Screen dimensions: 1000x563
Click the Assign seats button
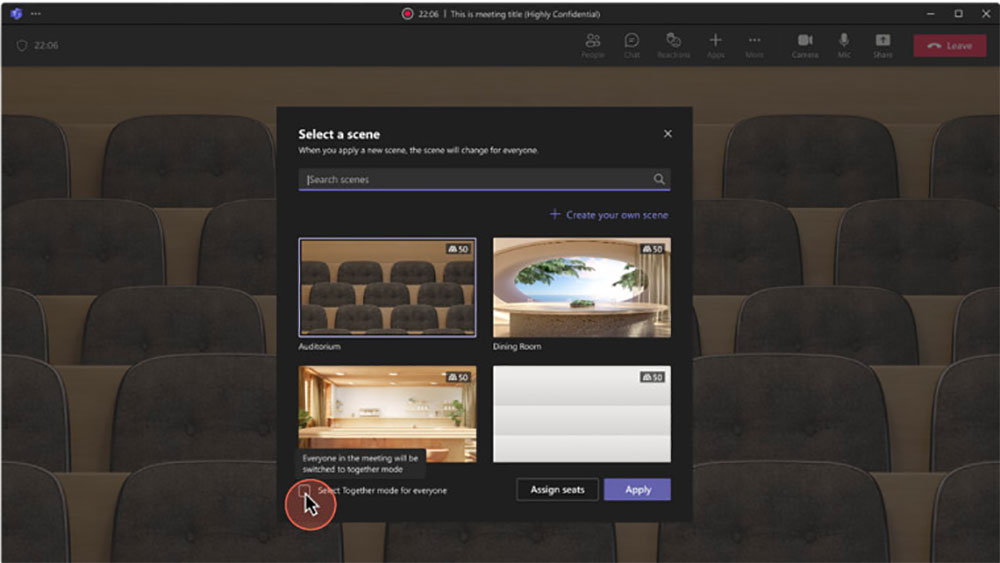coord(557,490)
